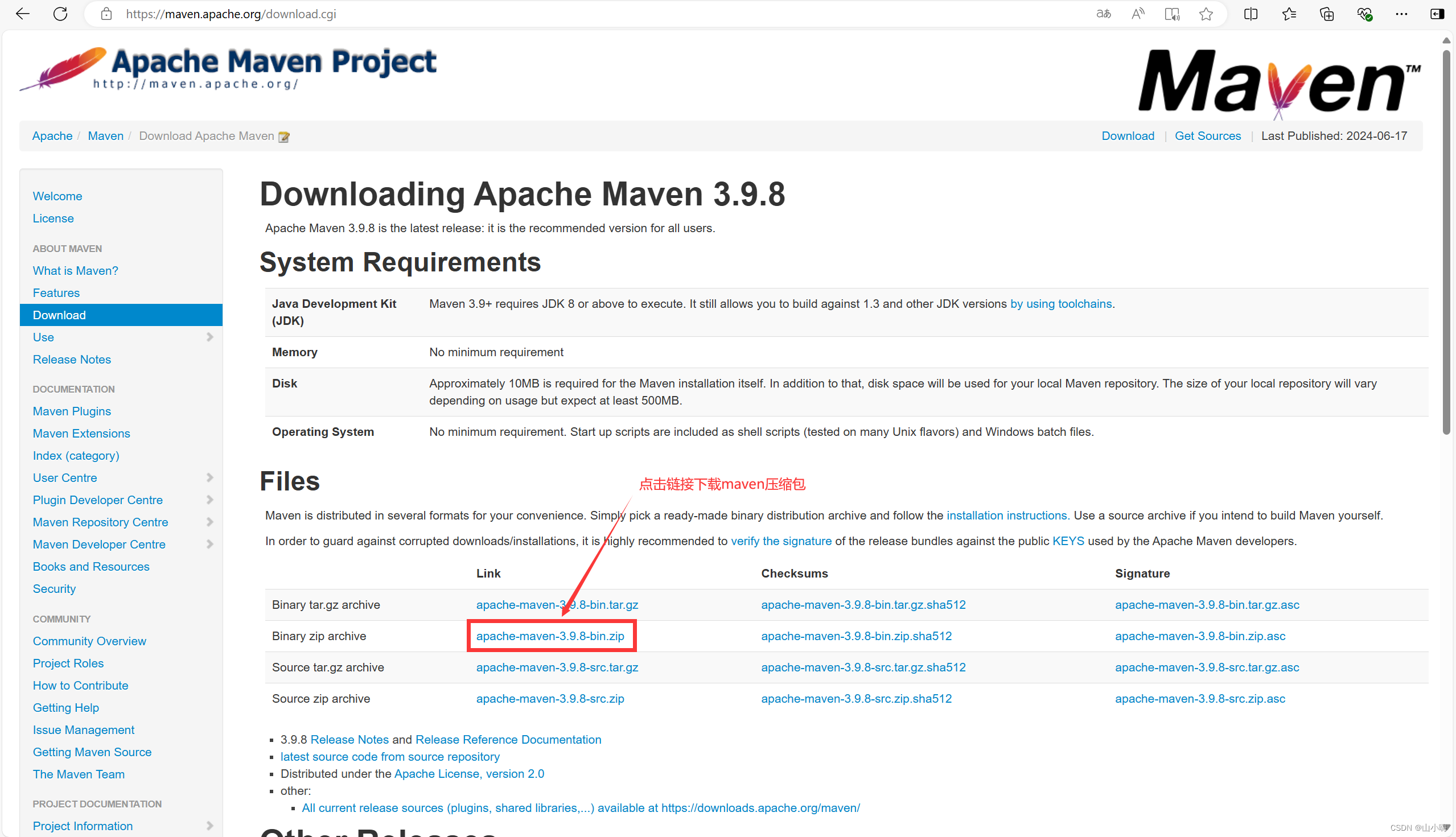
Task: Select Download item in sidebar
Action: click(59, 315)
